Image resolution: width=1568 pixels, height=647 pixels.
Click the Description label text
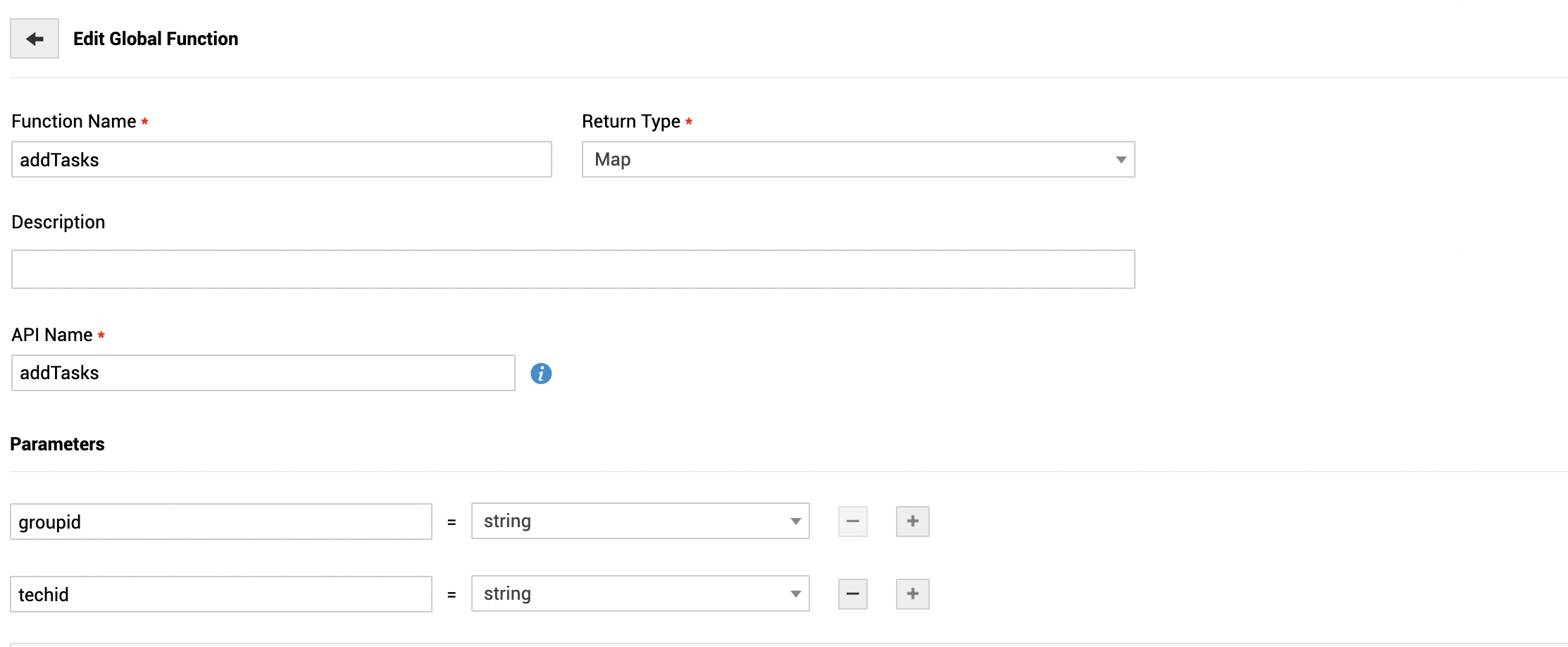58,223
